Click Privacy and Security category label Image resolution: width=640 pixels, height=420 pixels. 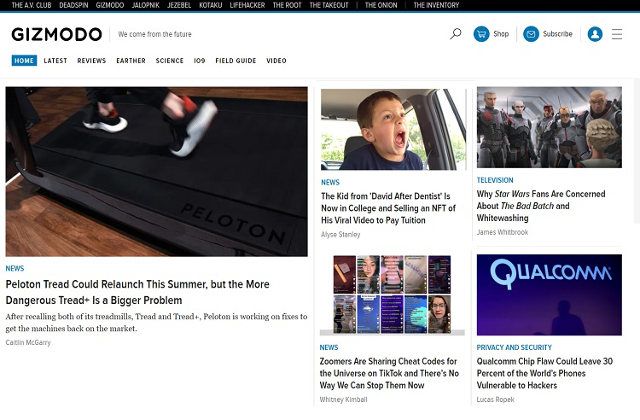click(514, 347)
